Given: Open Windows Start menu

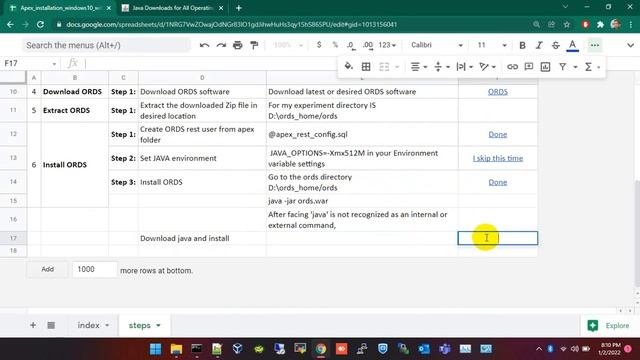Looking at the screenshot, I should pos(156,349).
